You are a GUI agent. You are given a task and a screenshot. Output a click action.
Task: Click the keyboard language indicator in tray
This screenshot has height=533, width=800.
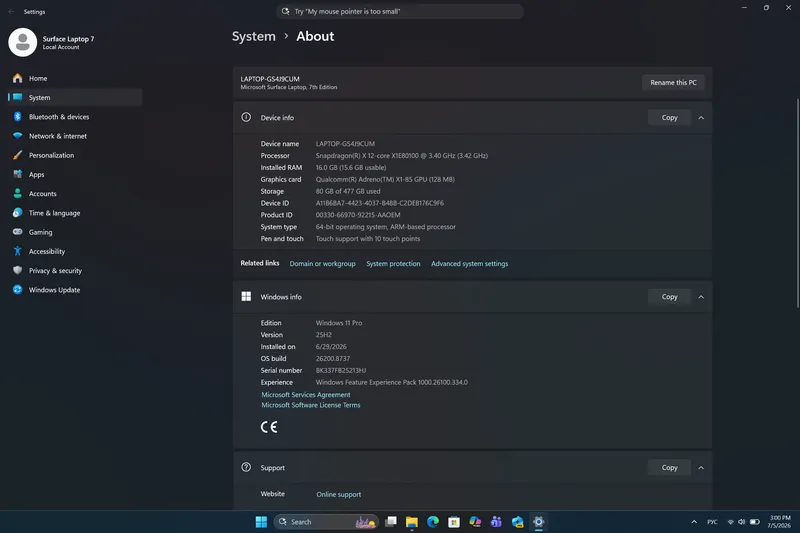click(x=712, y=522)
